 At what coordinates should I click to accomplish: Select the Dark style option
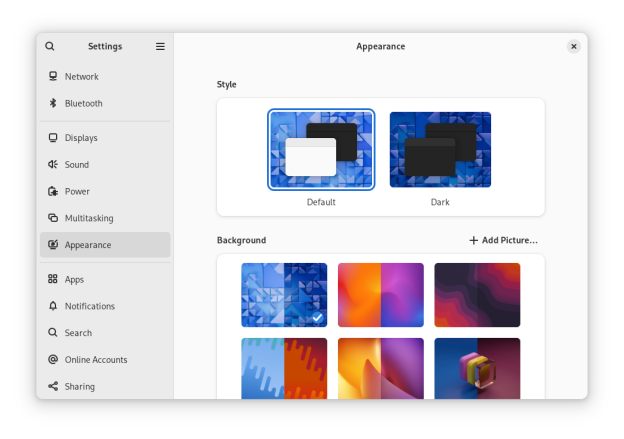tap(440, 149)
